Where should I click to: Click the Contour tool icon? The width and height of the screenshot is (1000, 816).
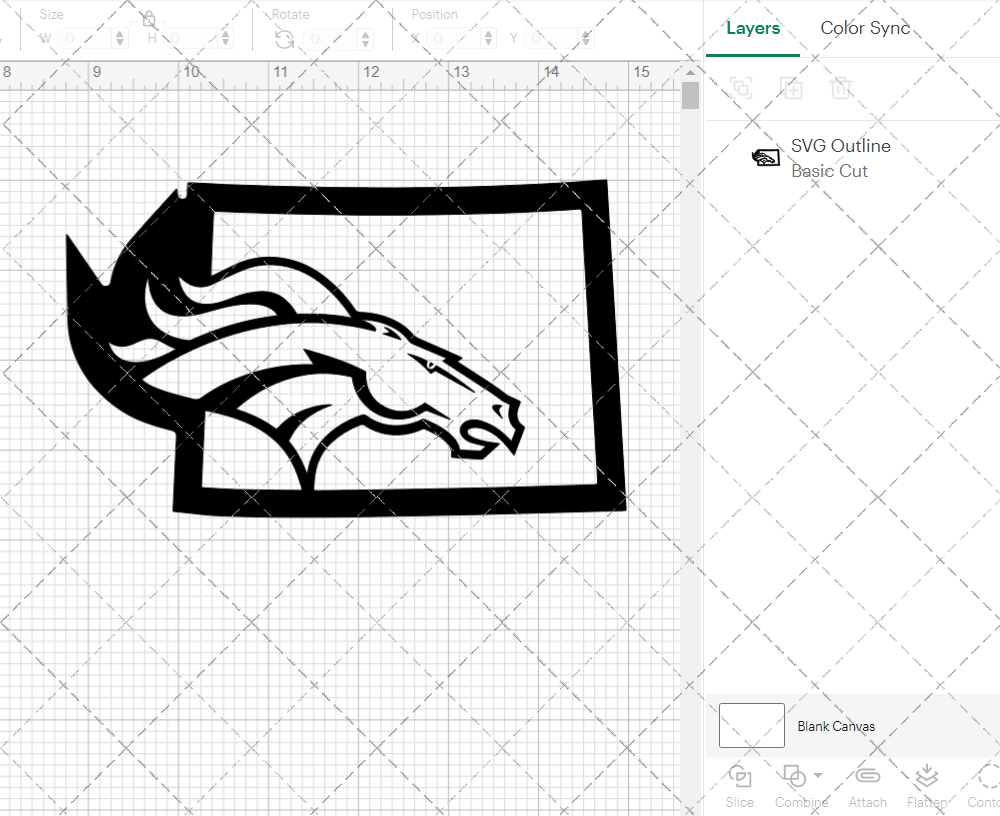pyautogui.click(x=989, y=776)
